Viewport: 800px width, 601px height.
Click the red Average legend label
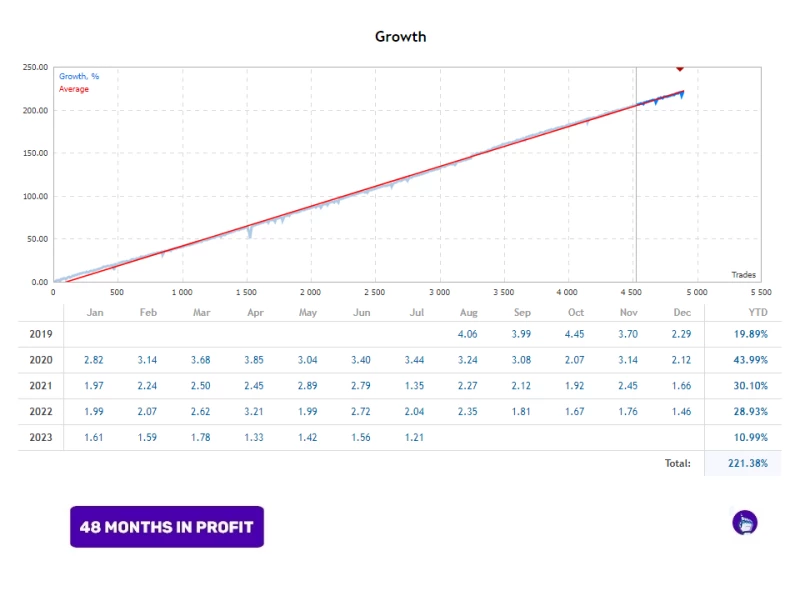click(x=74, y=89)
